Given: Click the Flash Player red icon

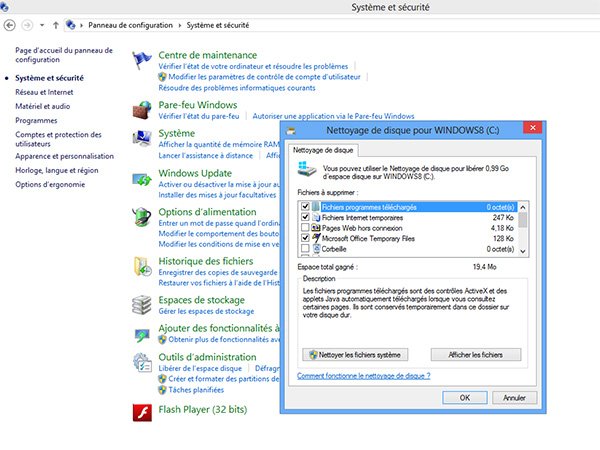Looking at the screenshot, I should (x=142, y=413).
